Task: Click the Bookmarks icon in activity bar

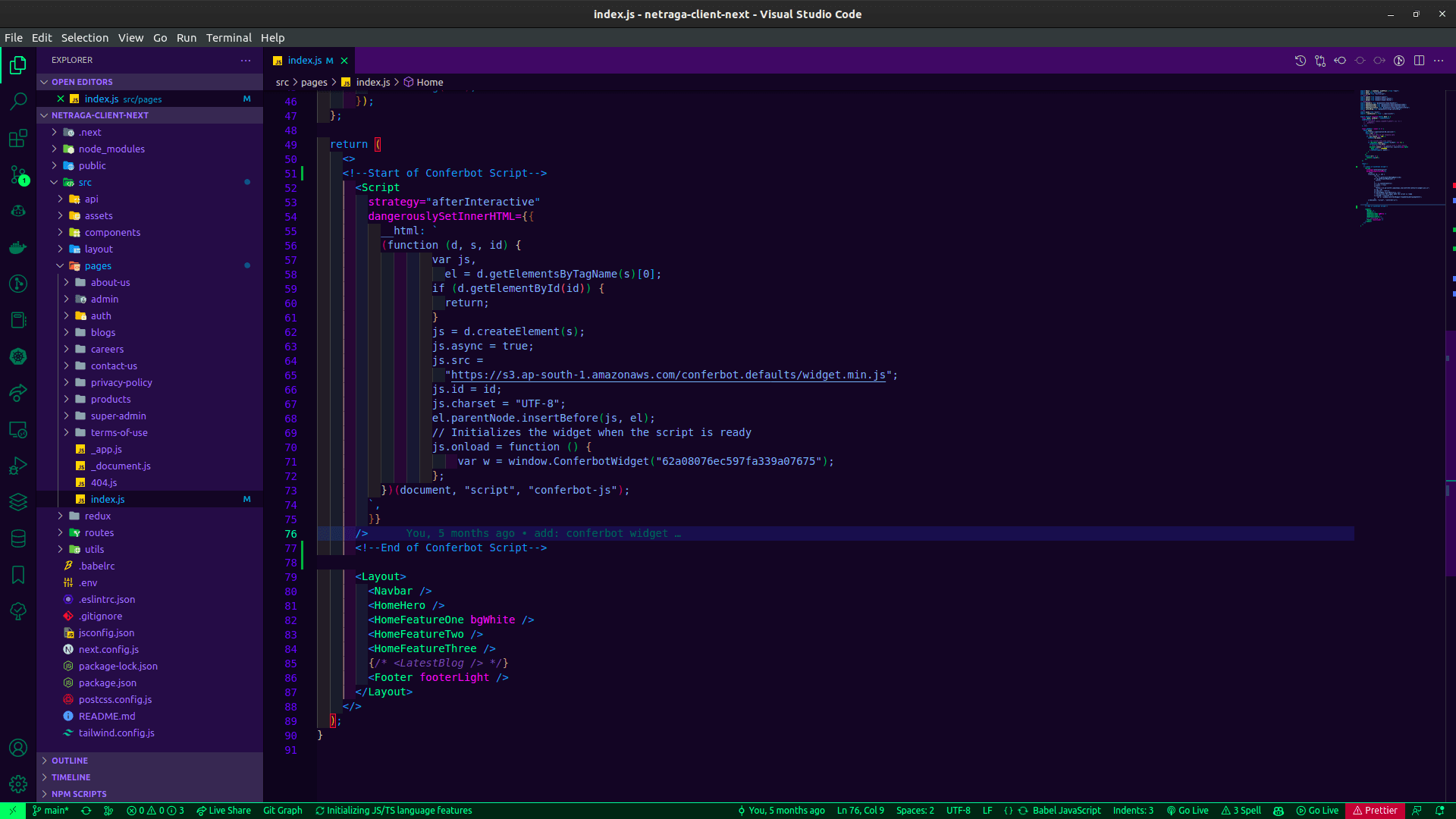Action: pos(18,575)
